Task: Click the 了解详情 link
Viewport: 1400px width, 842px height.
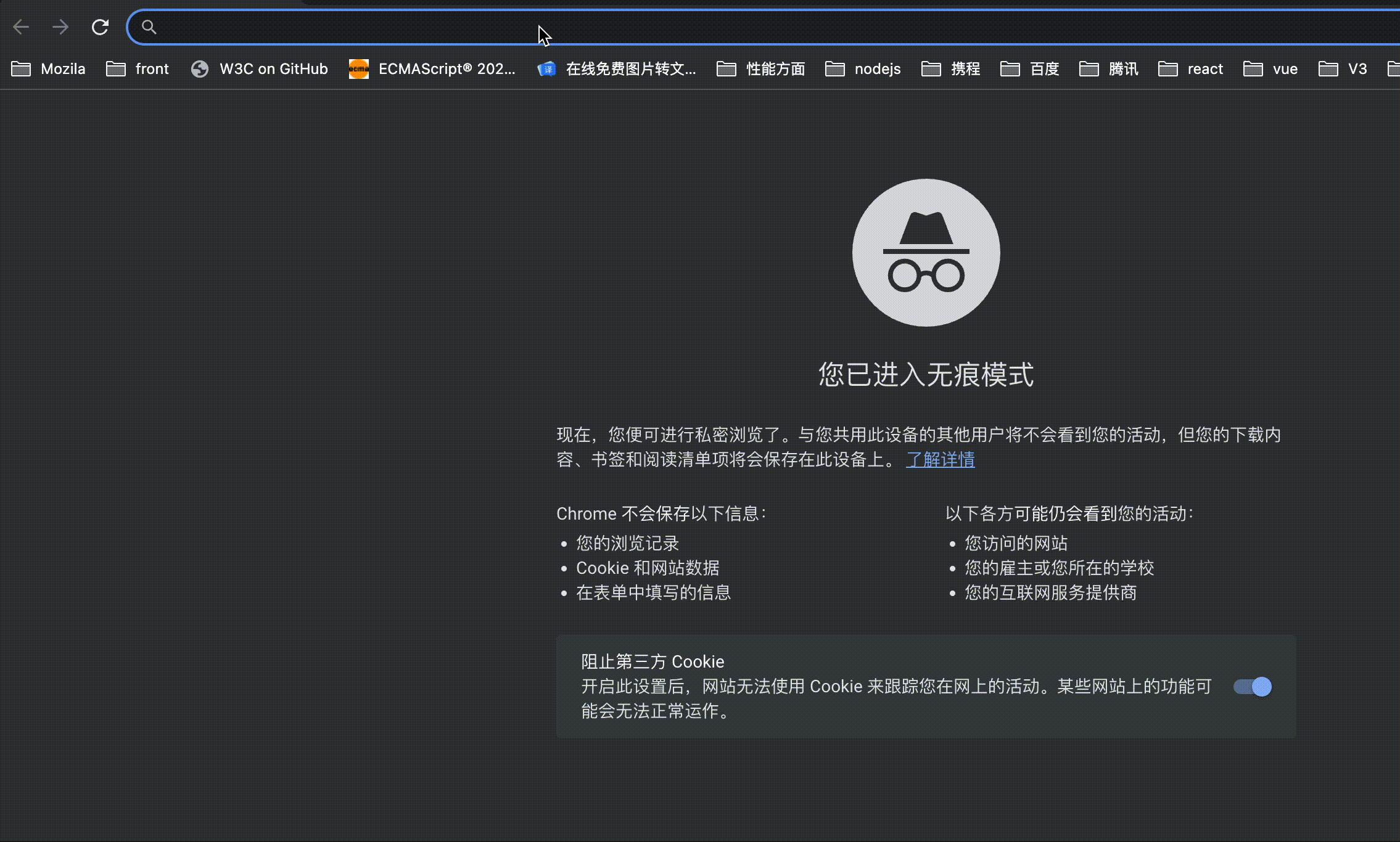Action: [x=940, y=460]
